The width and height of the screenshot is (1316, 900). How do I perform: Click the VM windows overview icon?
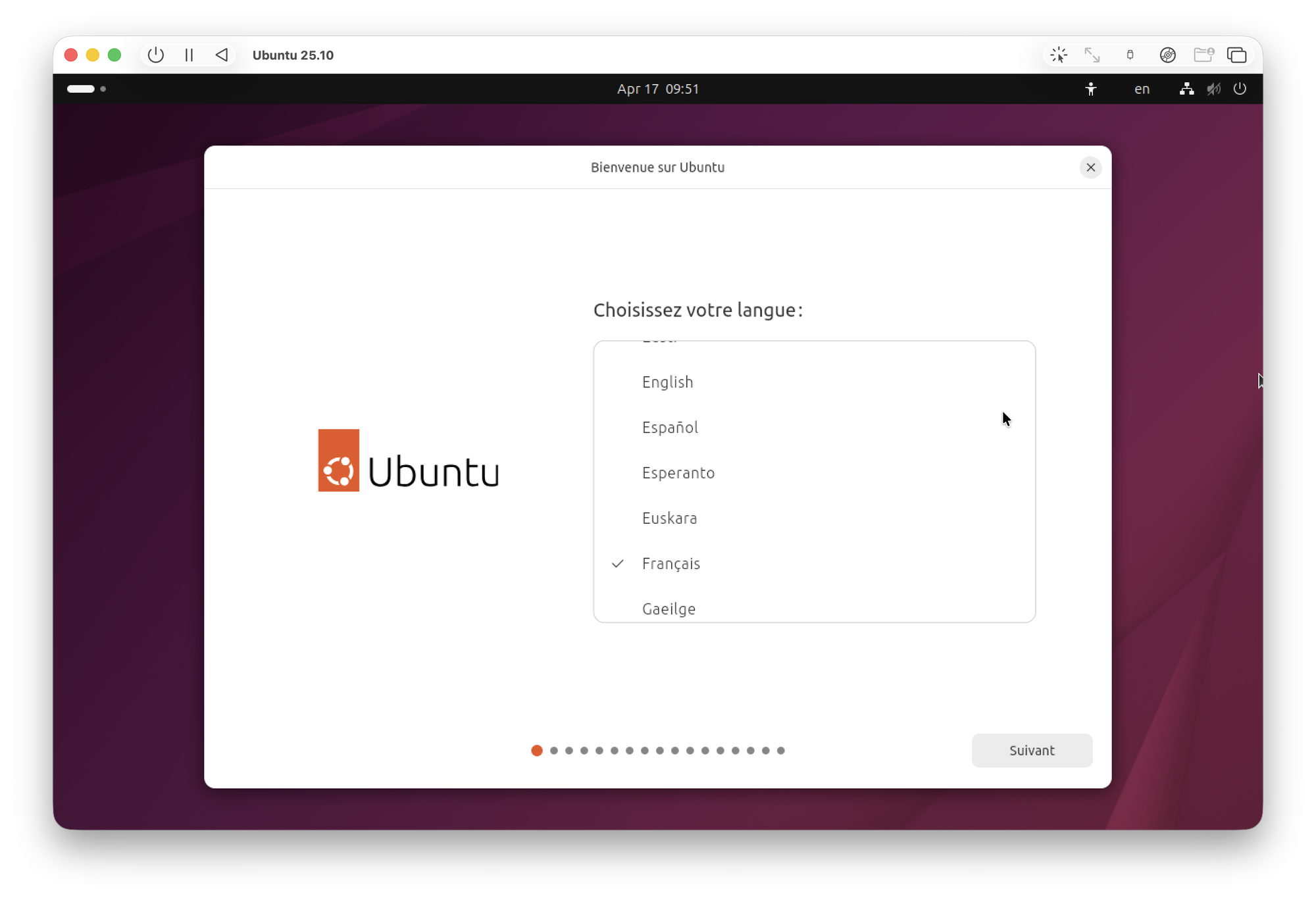point(1237,55)
